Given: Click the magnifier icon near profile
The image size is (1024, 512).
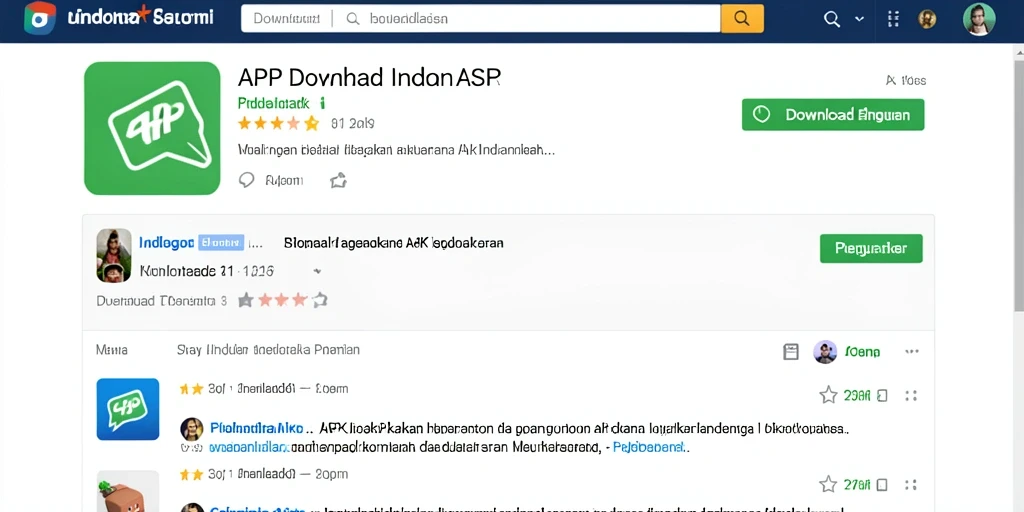Looking at the screenshot, I should (832, 19).
